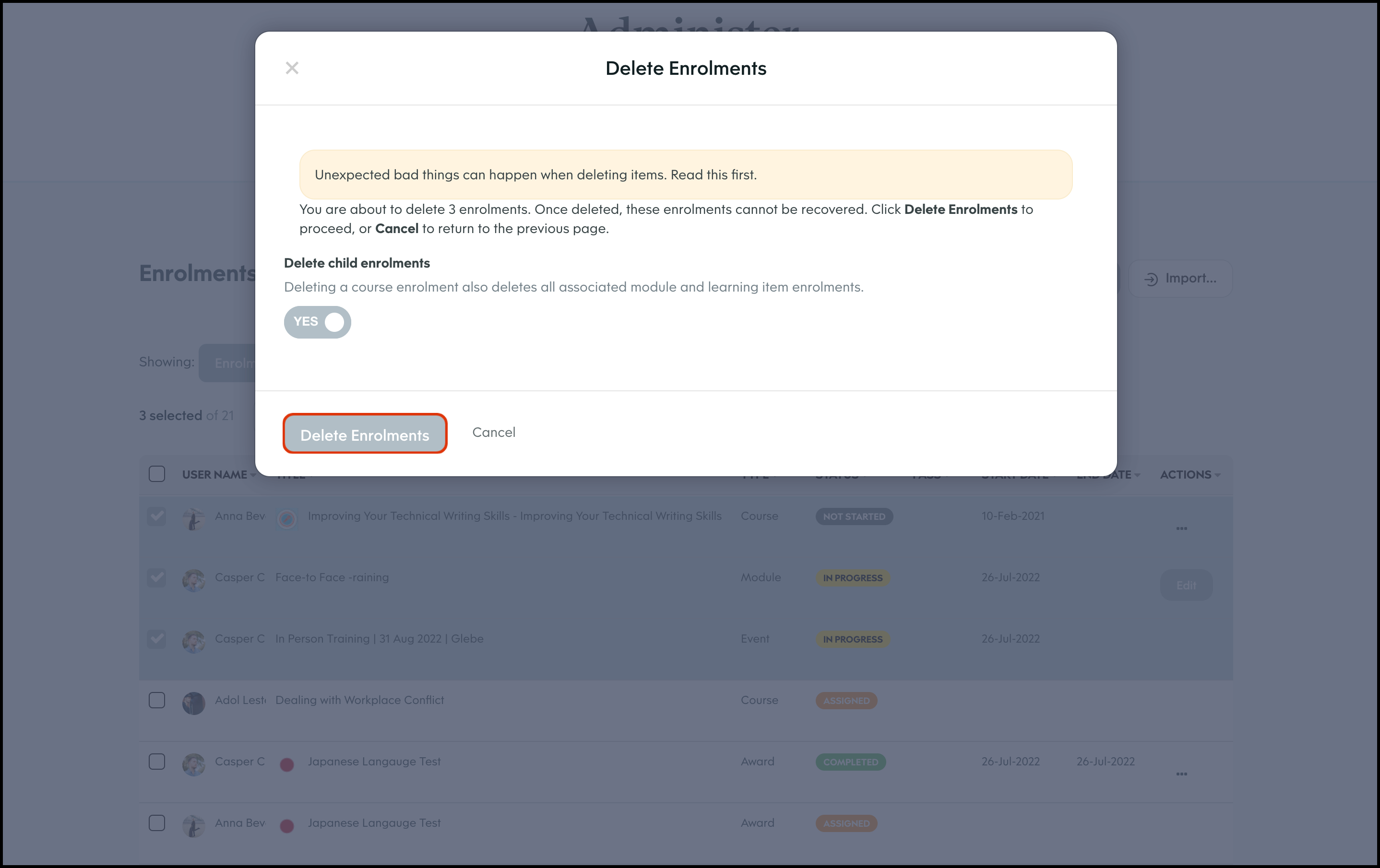This screenshot has height=868, width=1380.
Task: Click Cancel to return to previous page
Action: point(493,433)
